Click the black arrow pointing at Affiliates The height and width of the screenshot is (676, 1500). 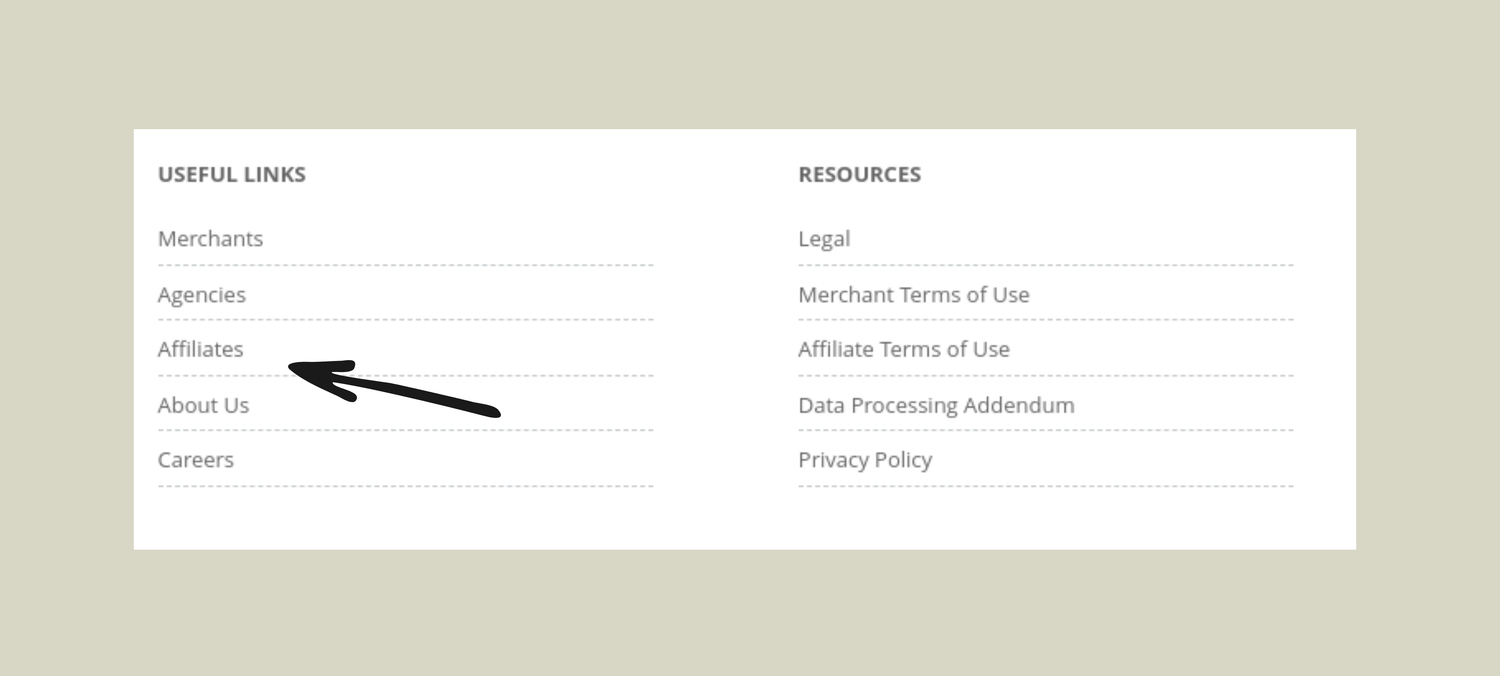coord(400,388)
